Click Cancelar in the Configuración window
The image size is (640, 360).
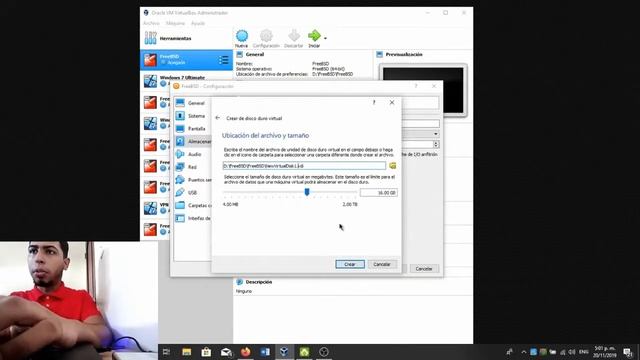coord(424,269)
